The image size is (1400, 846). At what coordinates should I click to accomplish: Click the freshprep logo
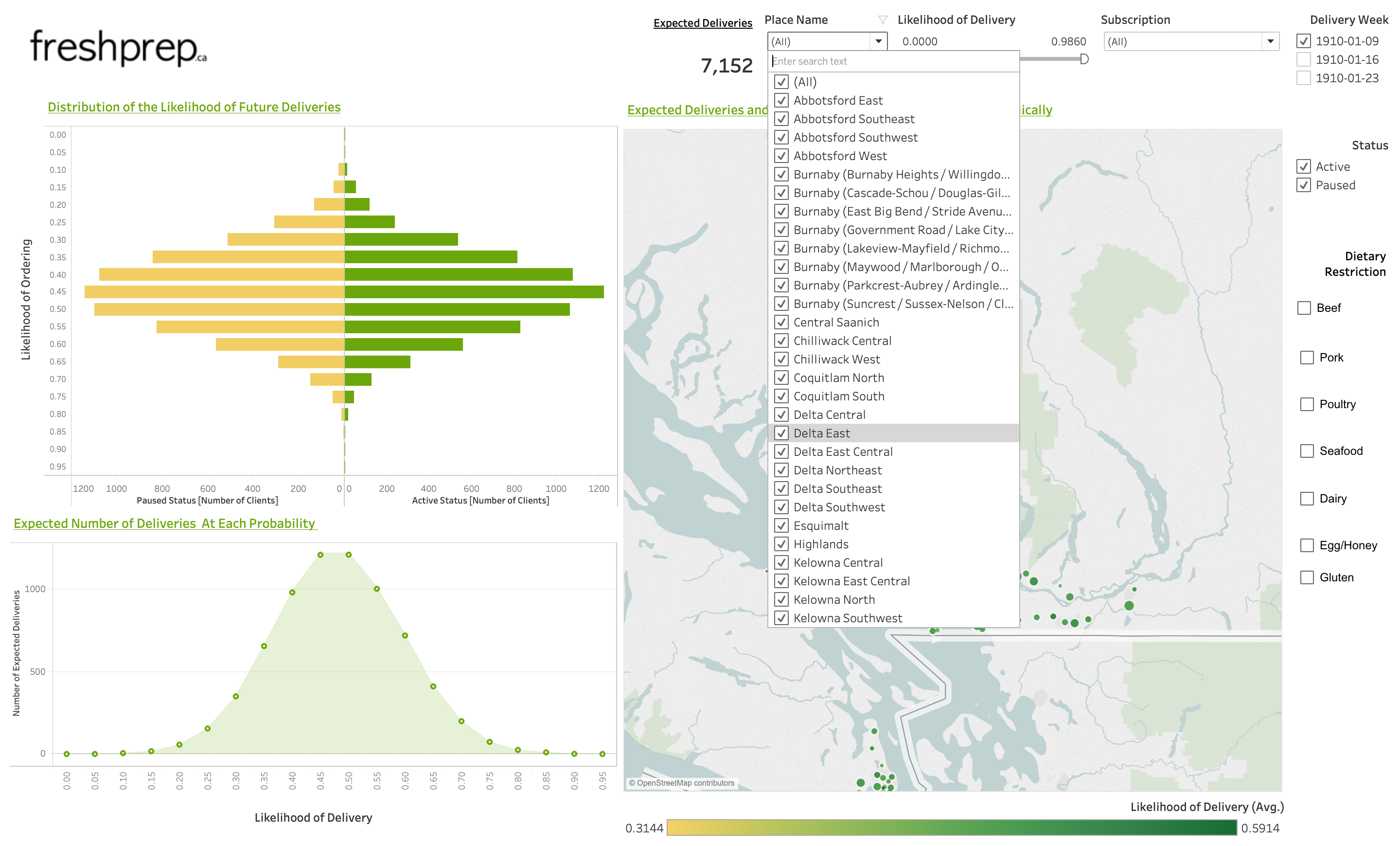click(x=118, y=48)
